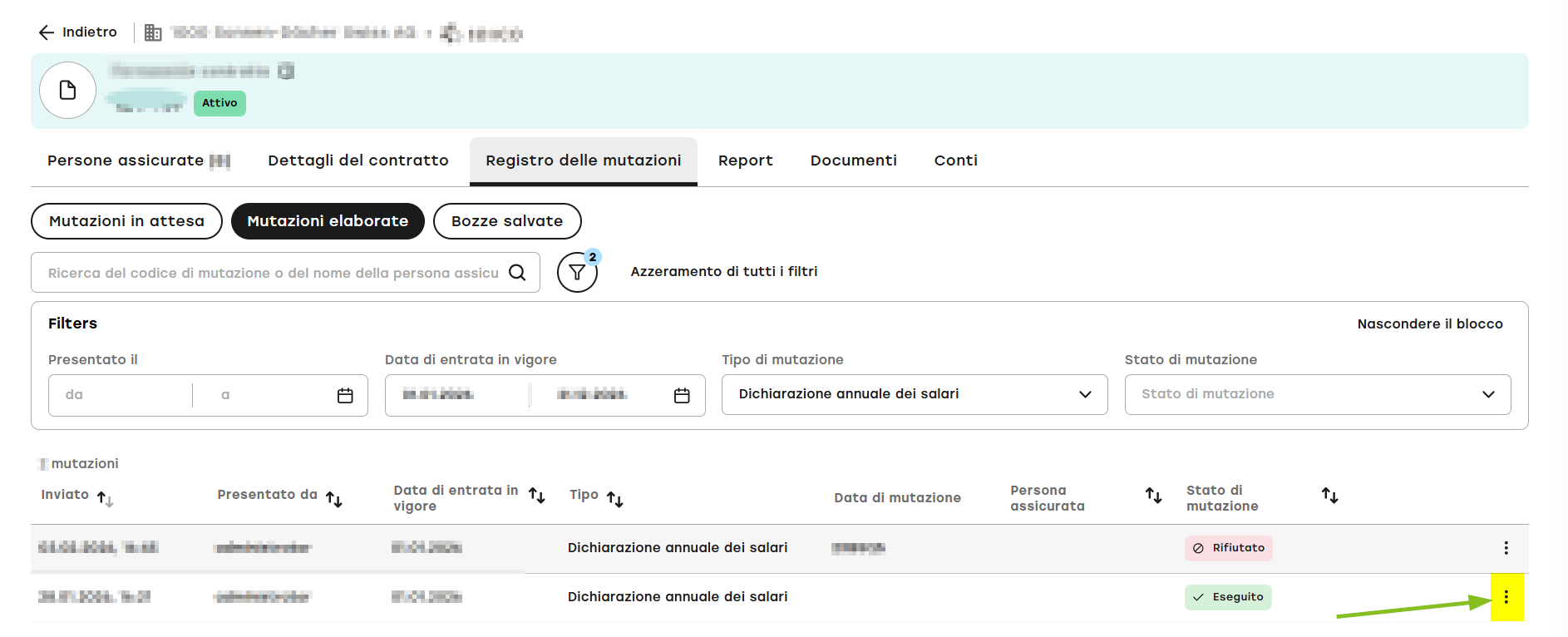Sort table by Inviato column

coord(105,499)
